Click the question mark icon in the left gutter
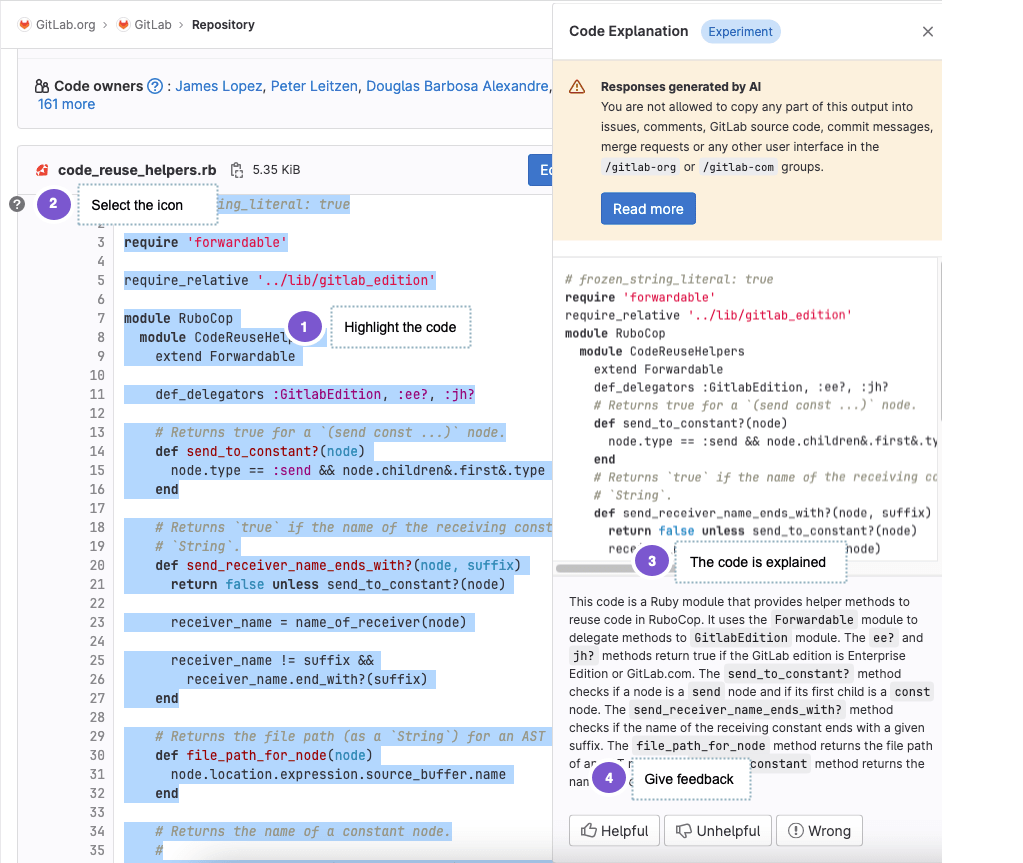Screen dimensions: 1023x863 pos(16,204)
